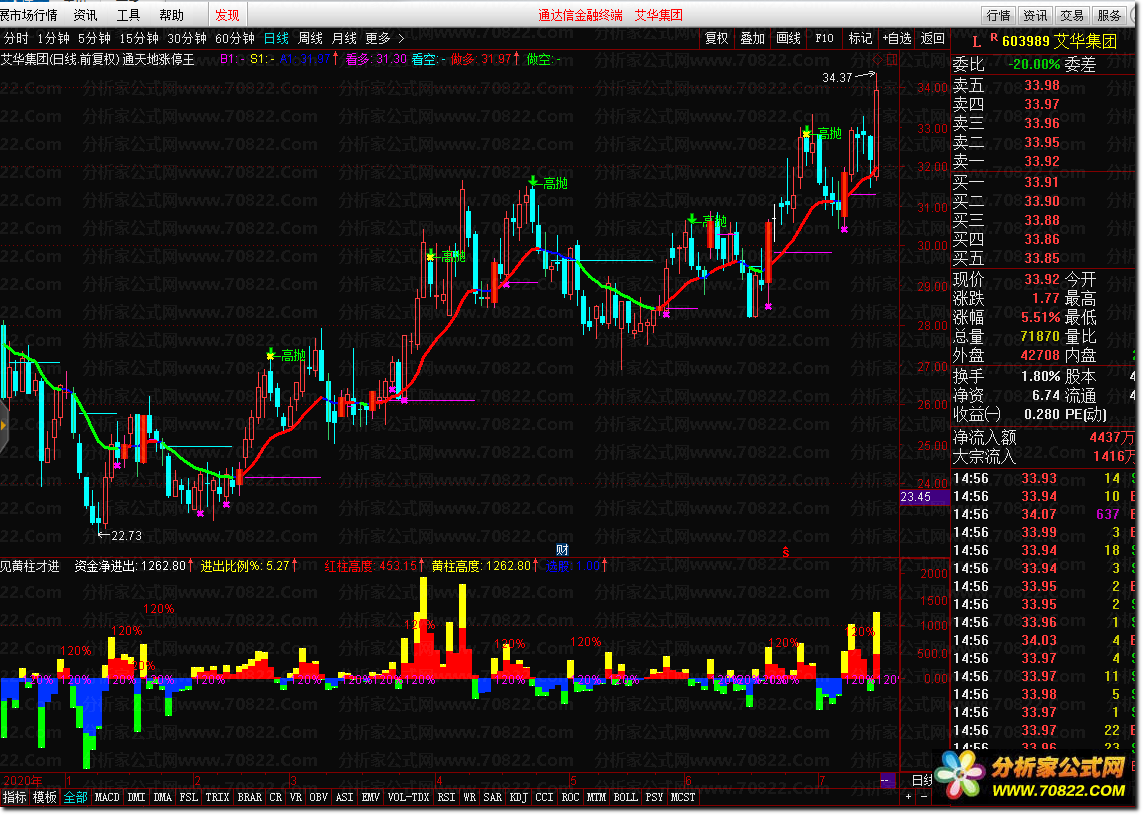The width and height of the screenshot is (1144, 815).
Task: Select the 全部 indicators tab
Action: tap(75, 797)
